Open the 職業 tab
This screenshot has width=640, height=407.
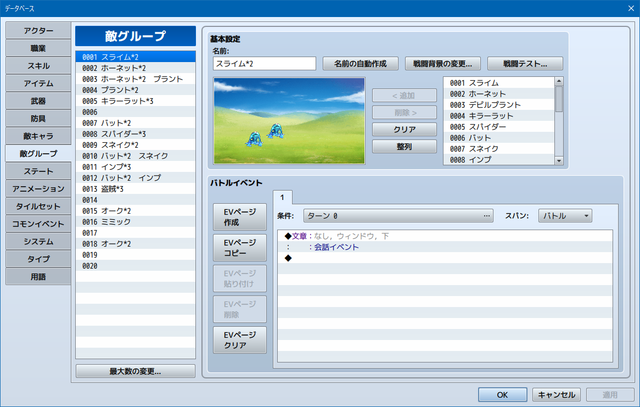coord(38,48)
